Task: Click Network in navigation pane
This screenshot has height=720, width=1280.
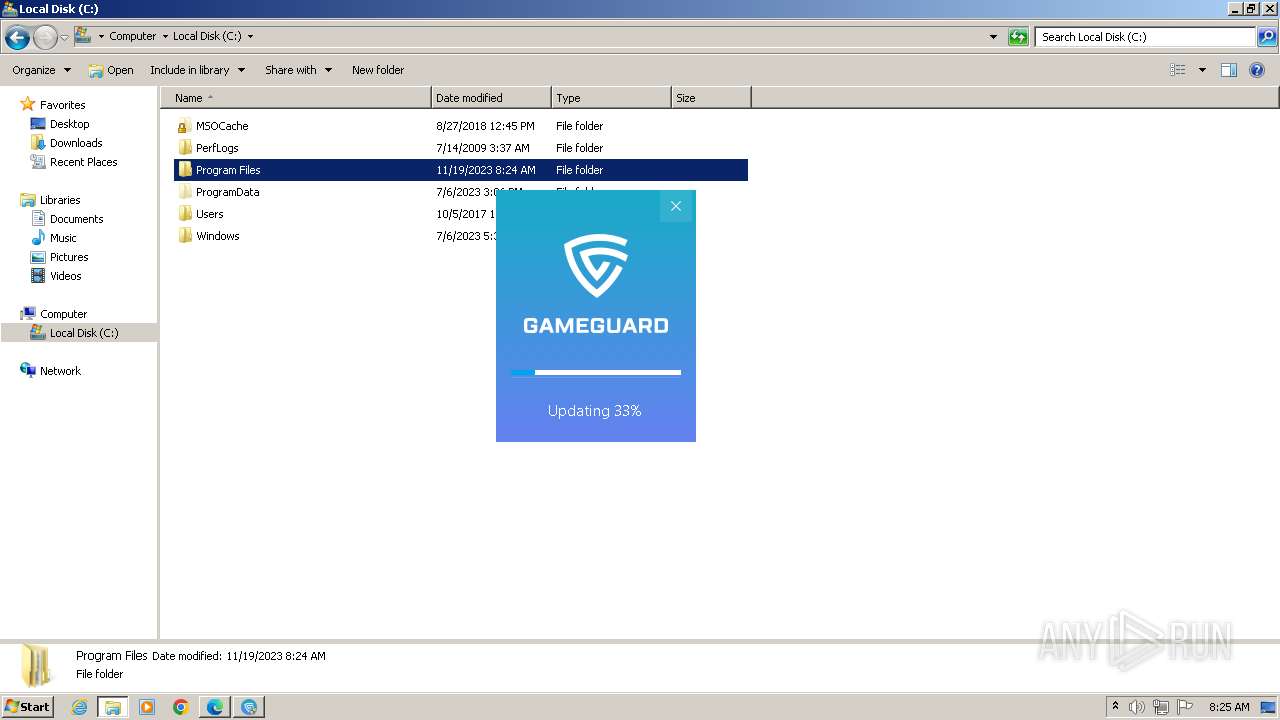Action: 60,371
